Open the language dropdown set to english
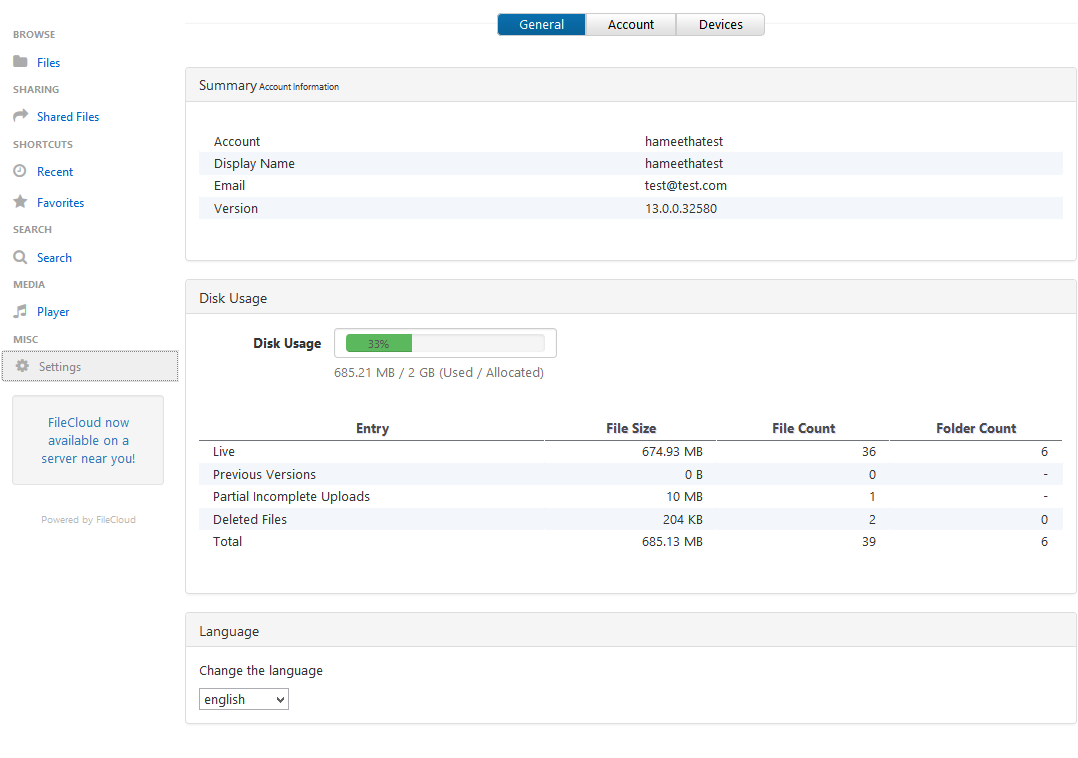Image resolution: width=1078 pixels, height=758 pixels. click(243, 699)
